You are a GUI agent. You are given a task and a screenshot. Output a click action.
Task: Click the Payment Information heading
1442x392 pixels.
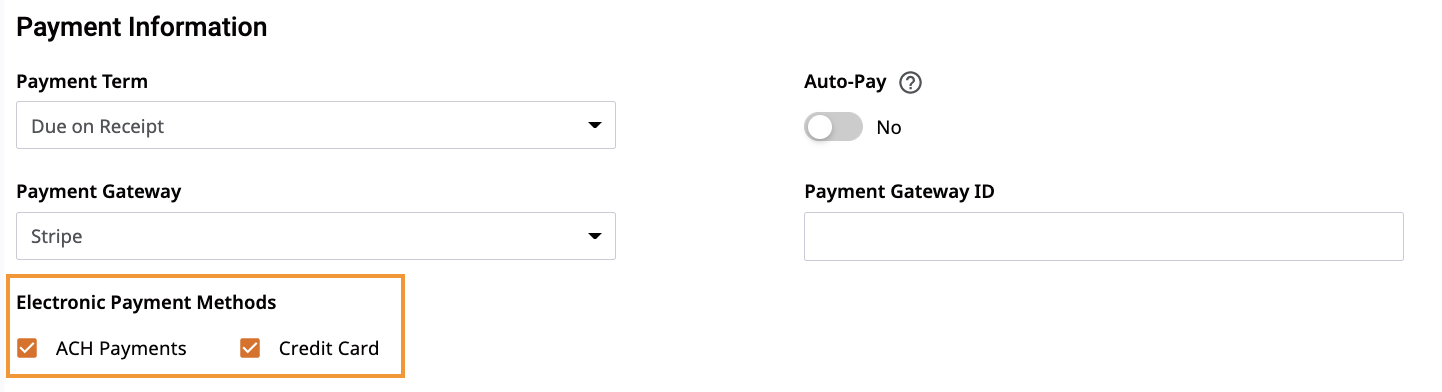142,27
